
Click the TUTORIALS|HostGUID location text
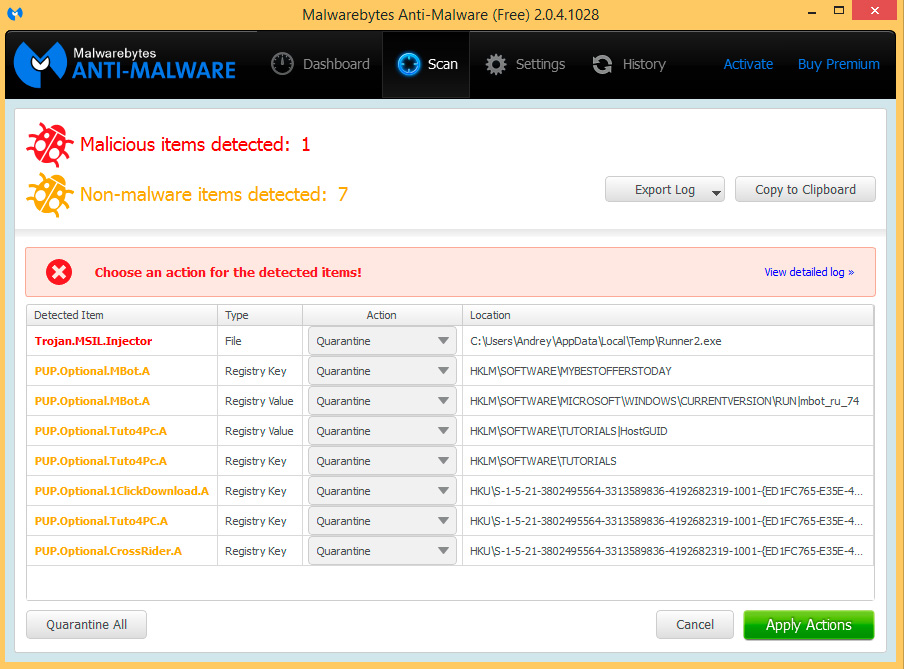click(568, 431)
